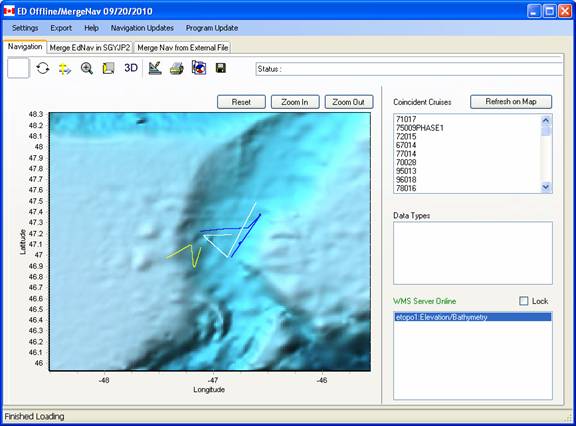Open the Navigation Updates menu

(142, 28)
